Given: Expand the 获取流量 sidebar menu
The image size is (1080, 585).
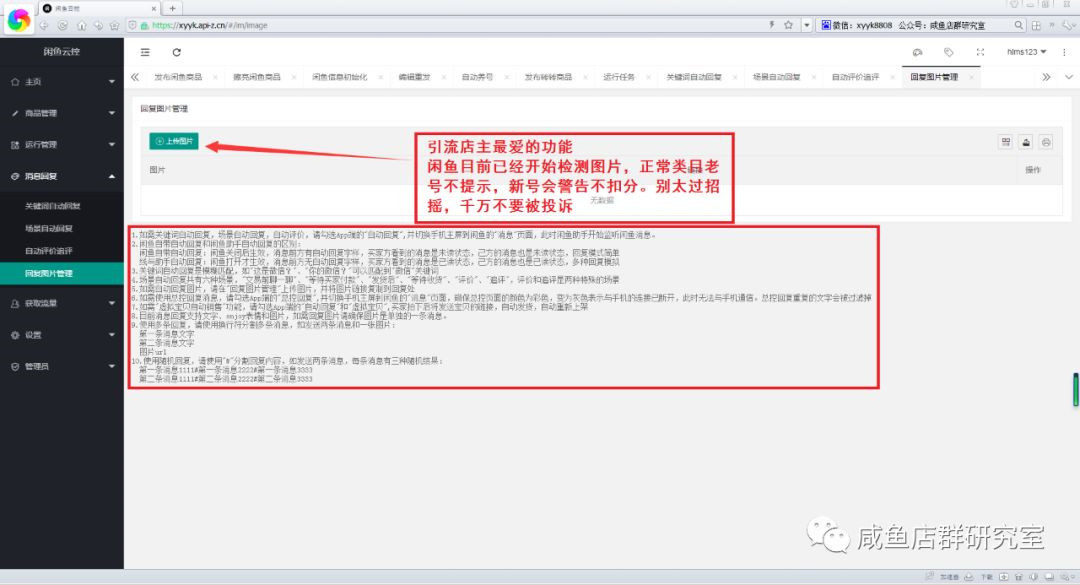Looking at the screenshot, I should pos(62,303).
